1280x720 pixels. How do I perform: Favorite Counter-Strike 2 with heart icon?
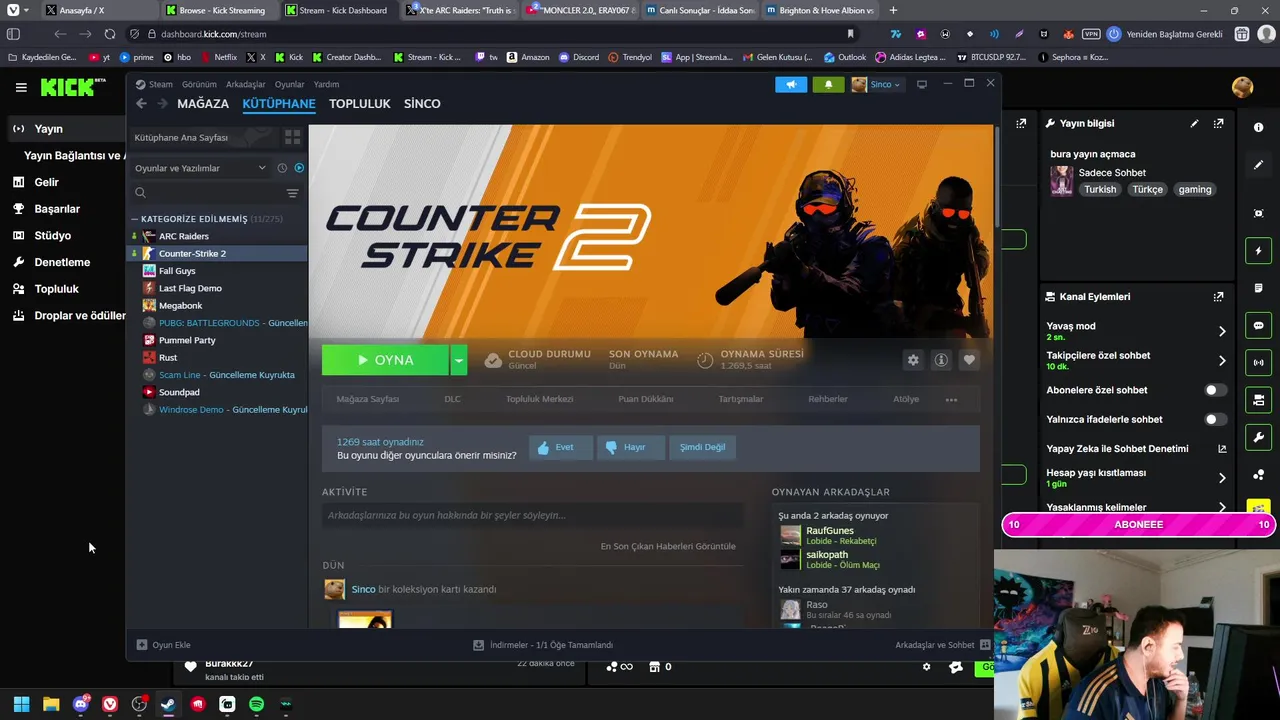pyautogui.click(x=969, y=360)
